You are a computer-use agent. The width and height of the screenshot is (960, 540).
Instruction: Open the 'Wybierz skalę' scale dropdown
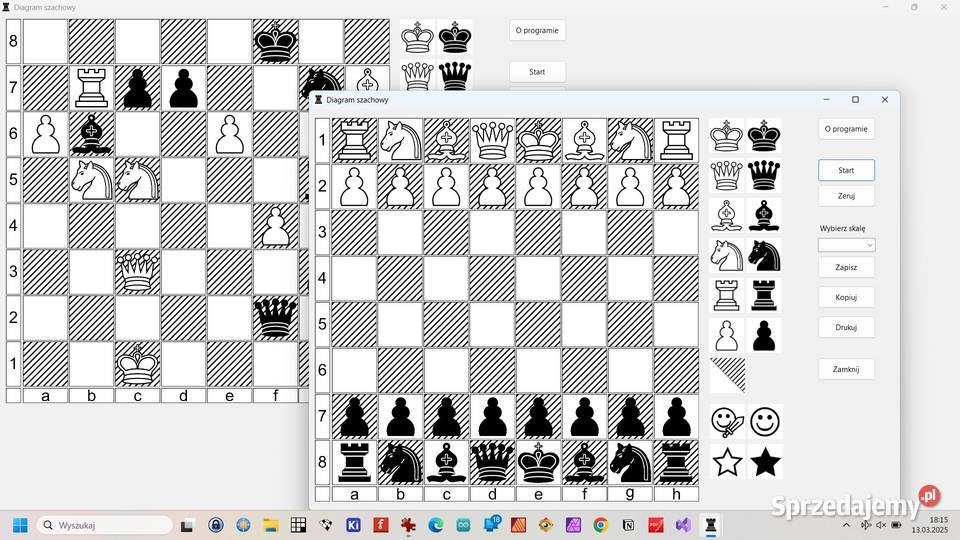[x=846, y=245]
